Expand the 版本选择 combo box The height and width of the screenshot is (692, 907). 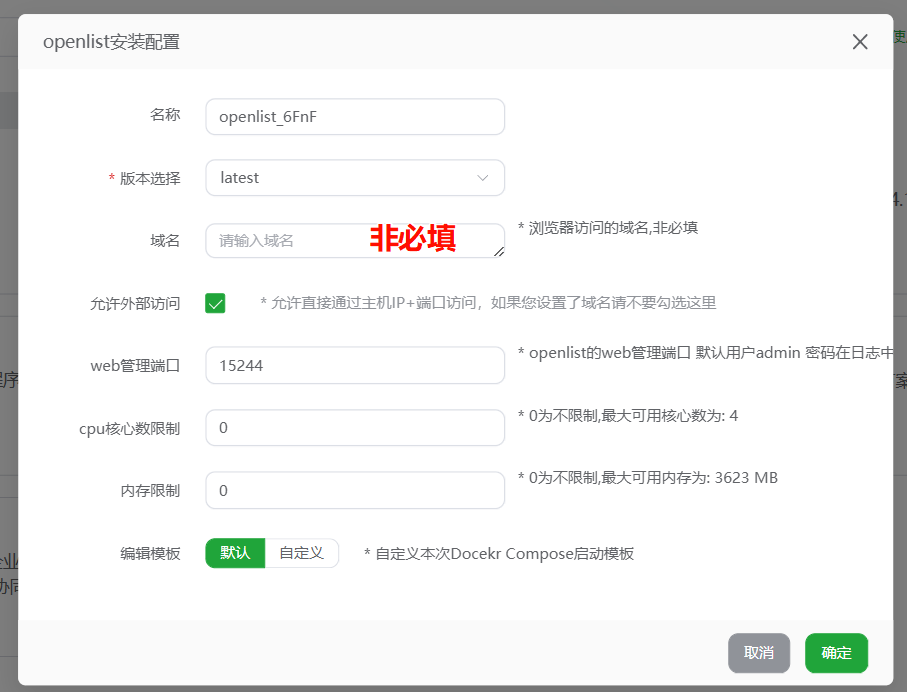(x=355, y=177)
